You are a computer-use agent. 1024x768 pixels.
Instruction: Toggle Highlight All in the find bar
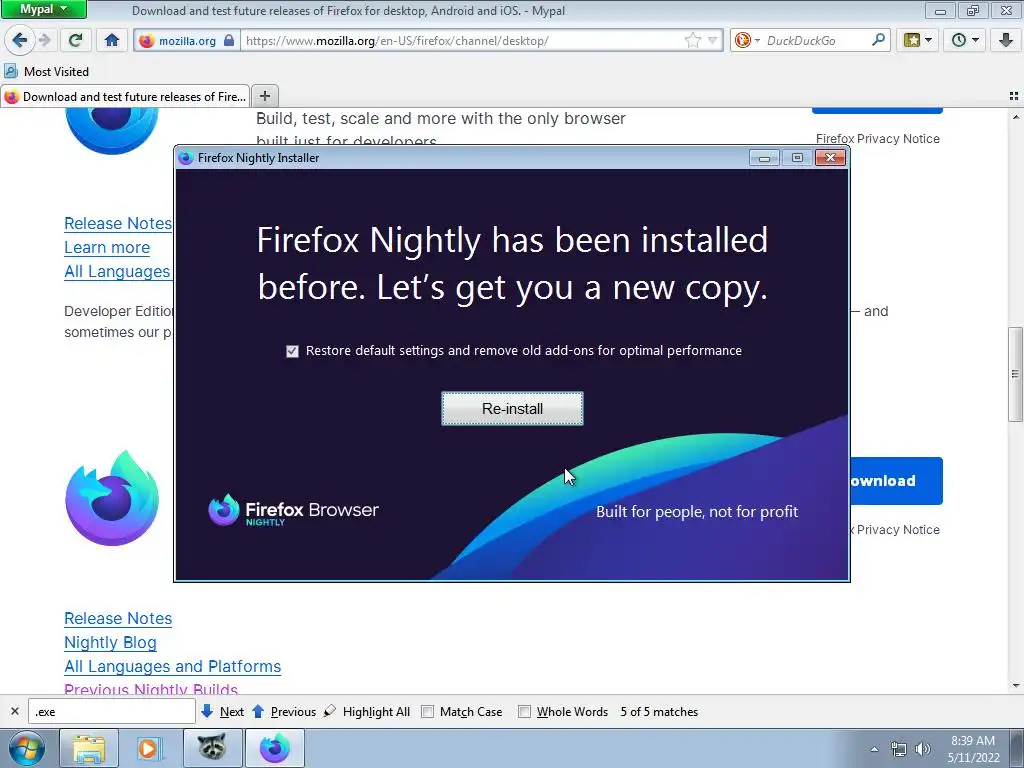(x=368, y=711)
